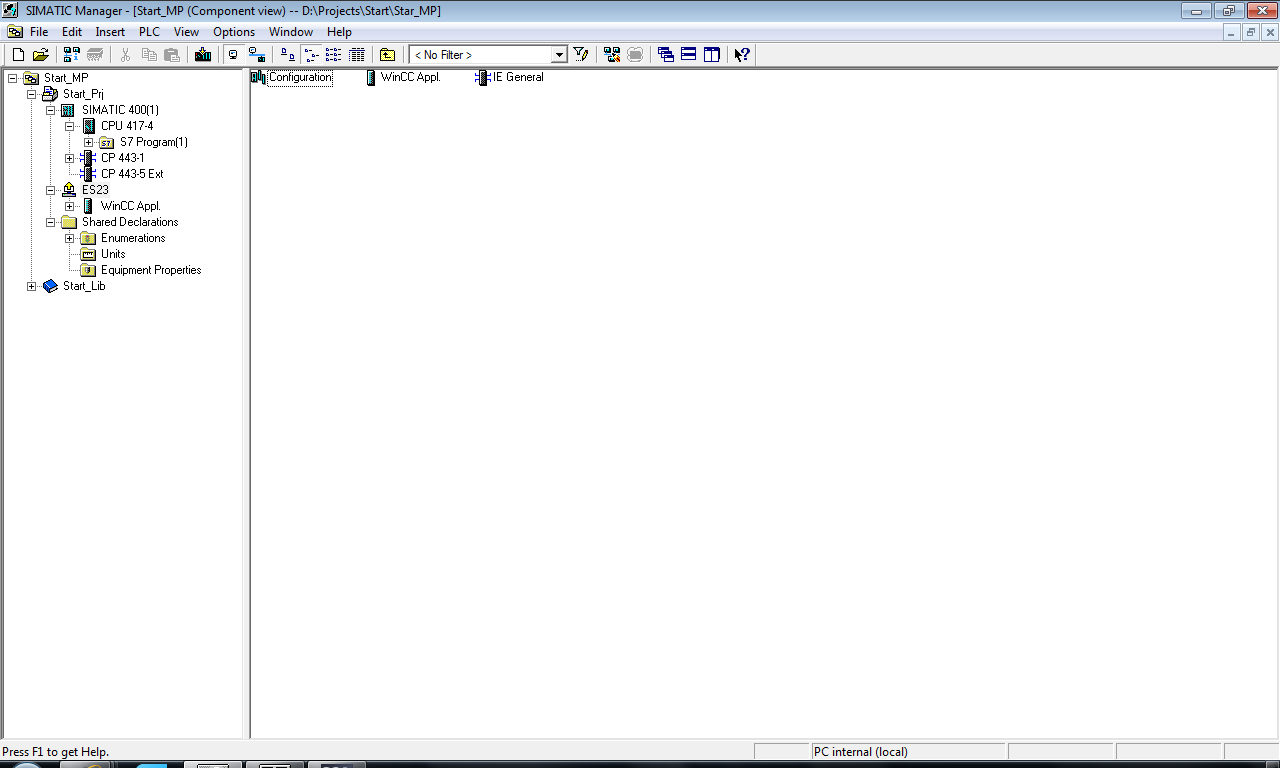Collapse the CPU 417-4 node

coord(69,126)
